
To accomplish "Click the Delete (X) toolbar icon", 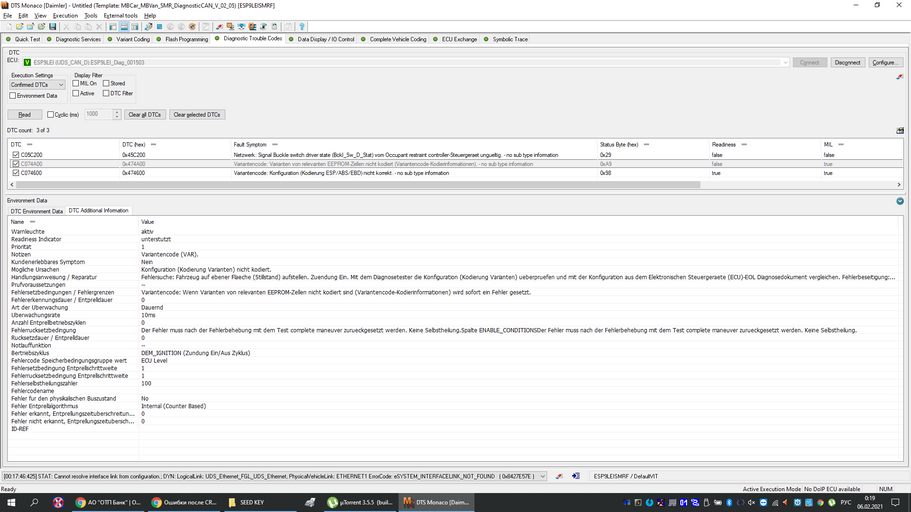I will (x=99, y=27).
